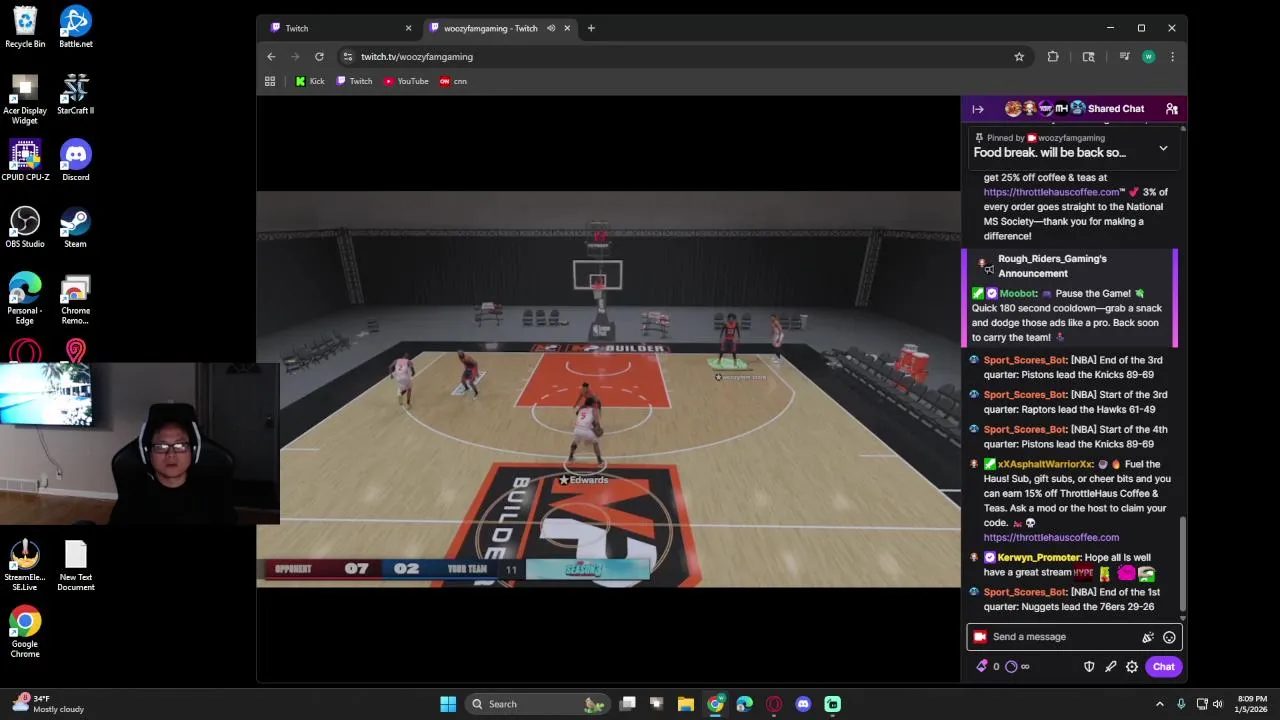The height and width of the screenshot is (720, 1280).
Task: Open the throttlehauscoffee.com link under xXAsphaltWarriorXx's message
Action: (x=1051, y=537)
